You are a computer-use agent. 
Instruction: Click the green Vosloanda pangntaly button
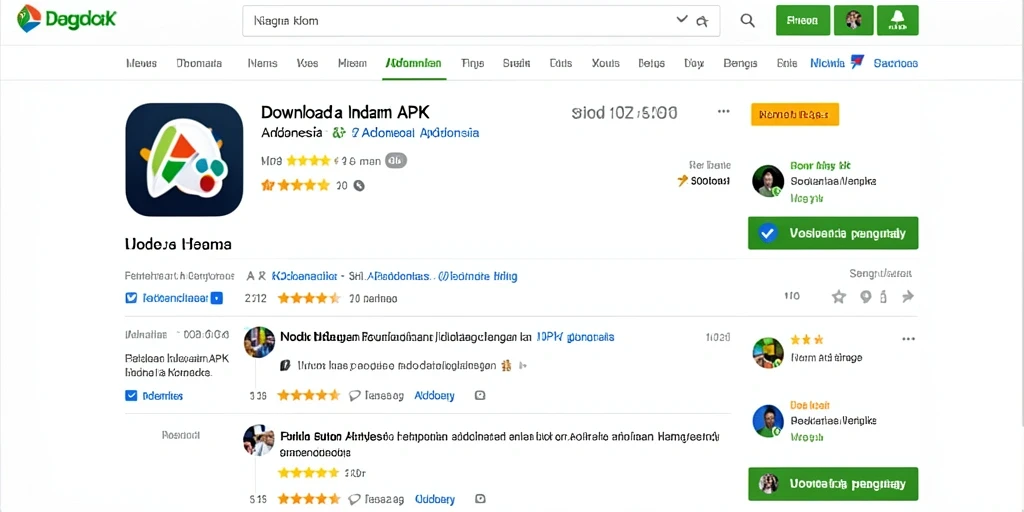point(833,233)
